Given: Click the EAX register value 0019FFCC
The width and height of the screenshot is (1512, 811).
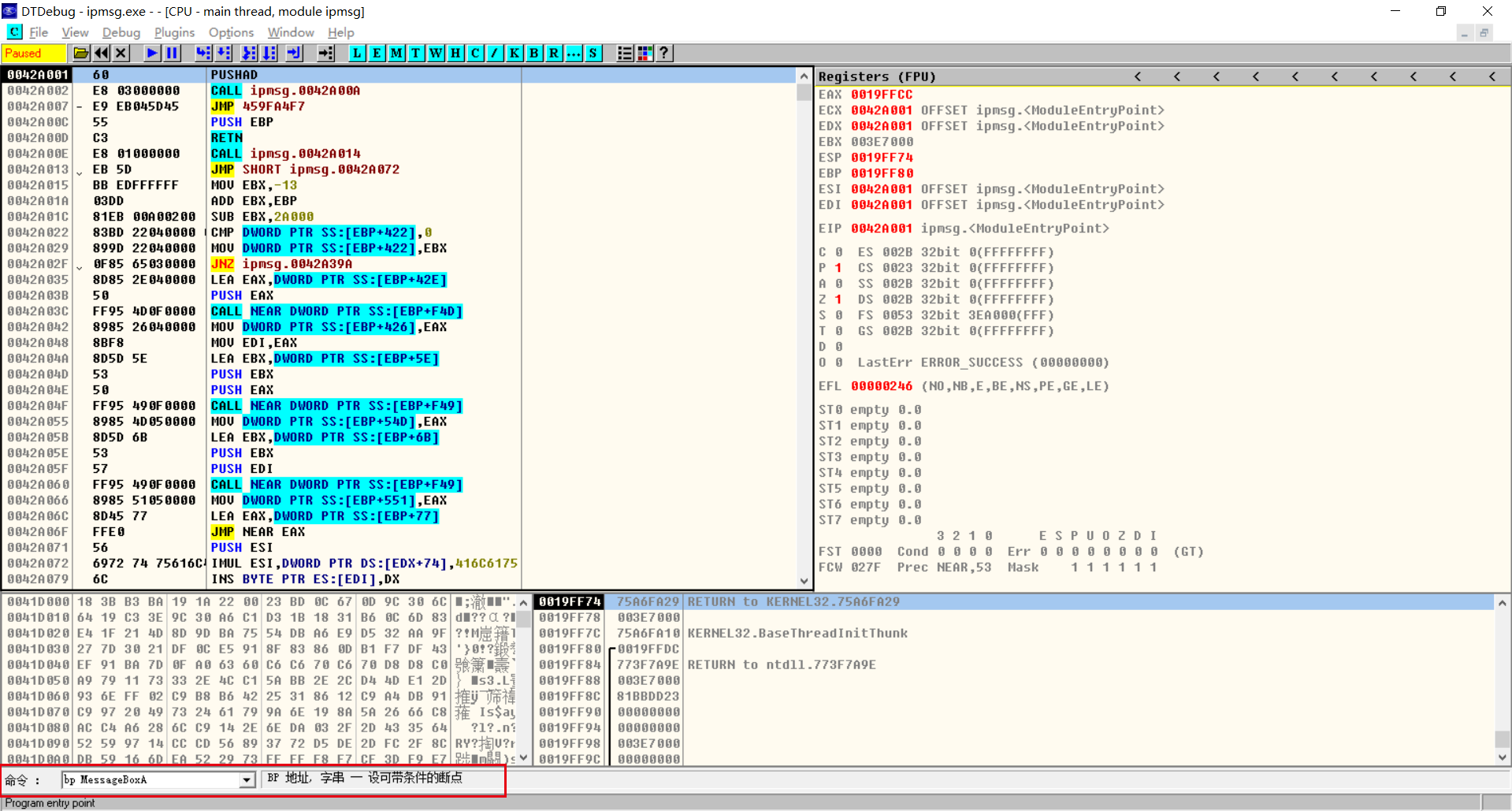Looking at the screenshot, I should coord(881,95).
